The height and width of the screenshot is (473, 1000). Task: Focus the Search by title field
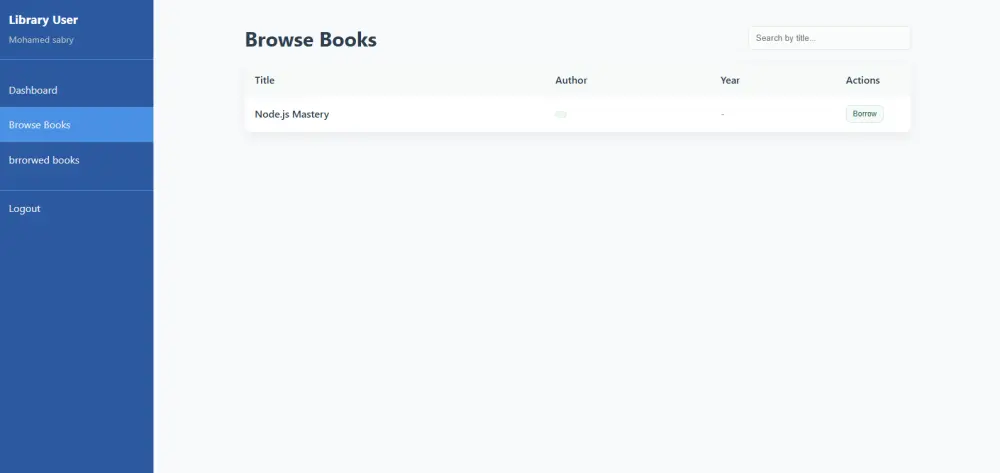tap(829, 38)
